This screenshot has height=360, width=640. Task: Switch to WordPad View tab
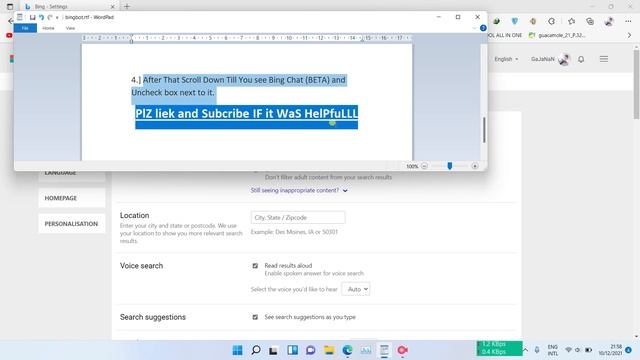point(70,28)
